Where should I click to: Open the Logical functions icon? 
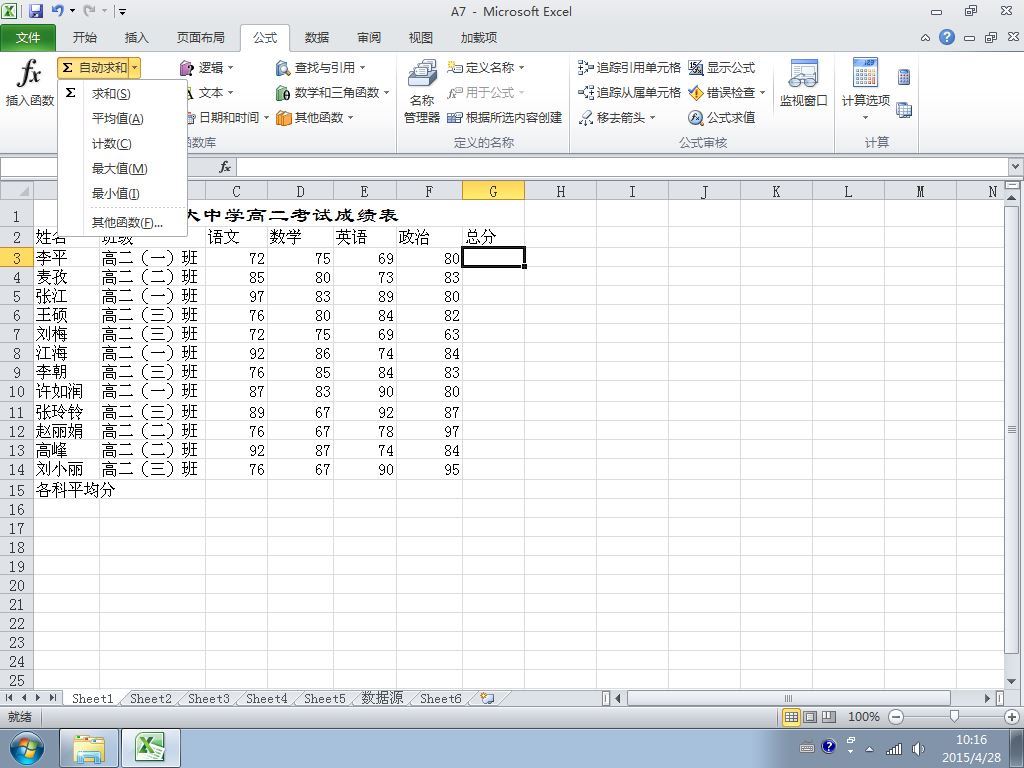point(187,68)
